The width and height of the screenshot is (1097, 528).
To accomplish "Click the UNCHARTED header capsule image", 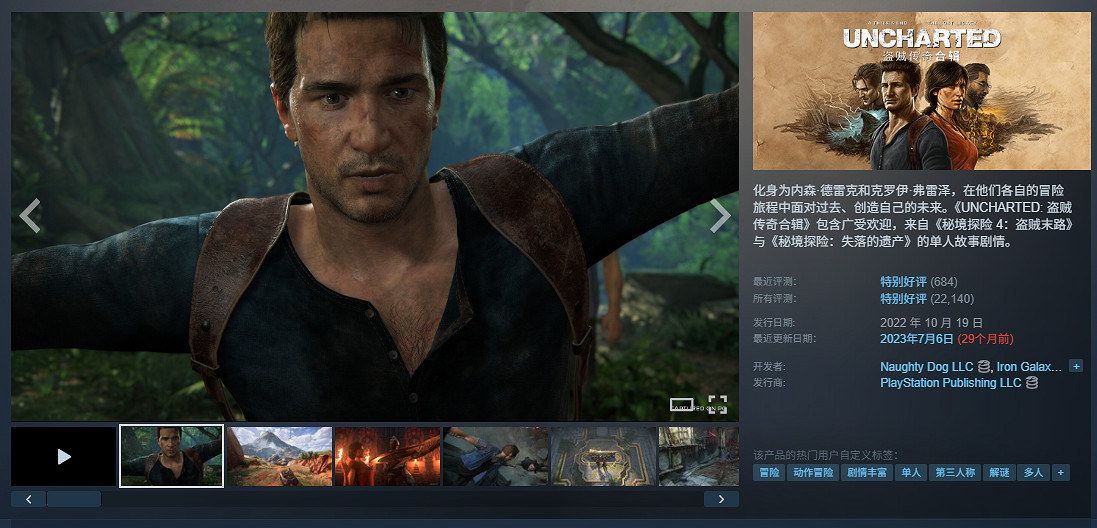I will click(921, 91).
